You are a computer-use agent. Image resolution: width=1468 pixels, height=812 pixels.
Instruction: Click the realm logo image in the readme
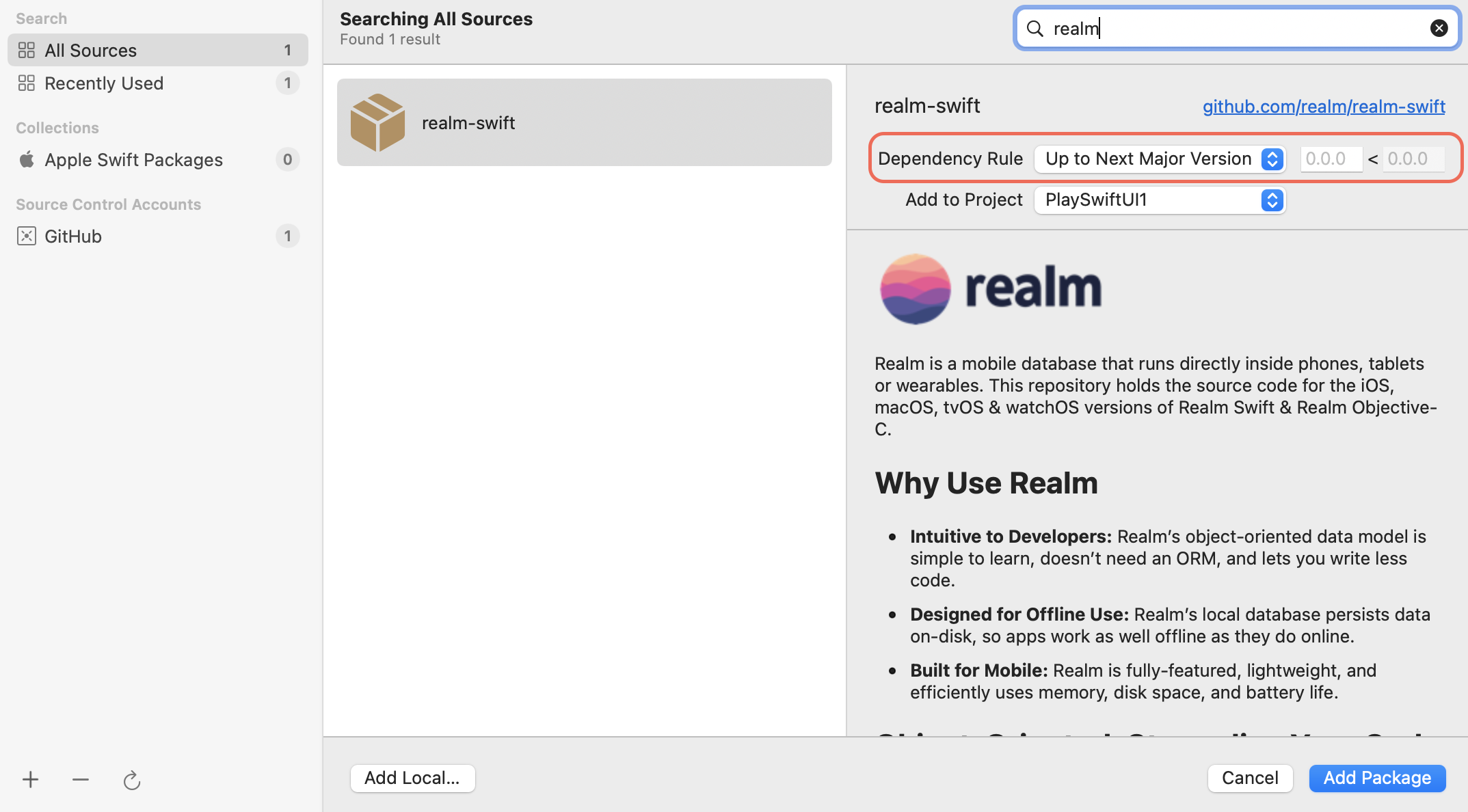tap(991, 288)
